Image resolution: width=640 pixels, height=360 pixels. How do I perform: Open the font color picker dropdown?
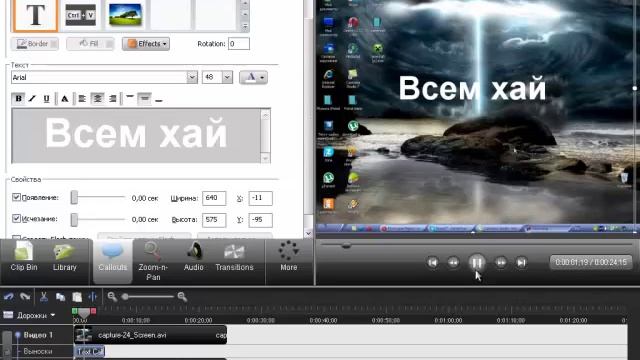pos(253,77)
